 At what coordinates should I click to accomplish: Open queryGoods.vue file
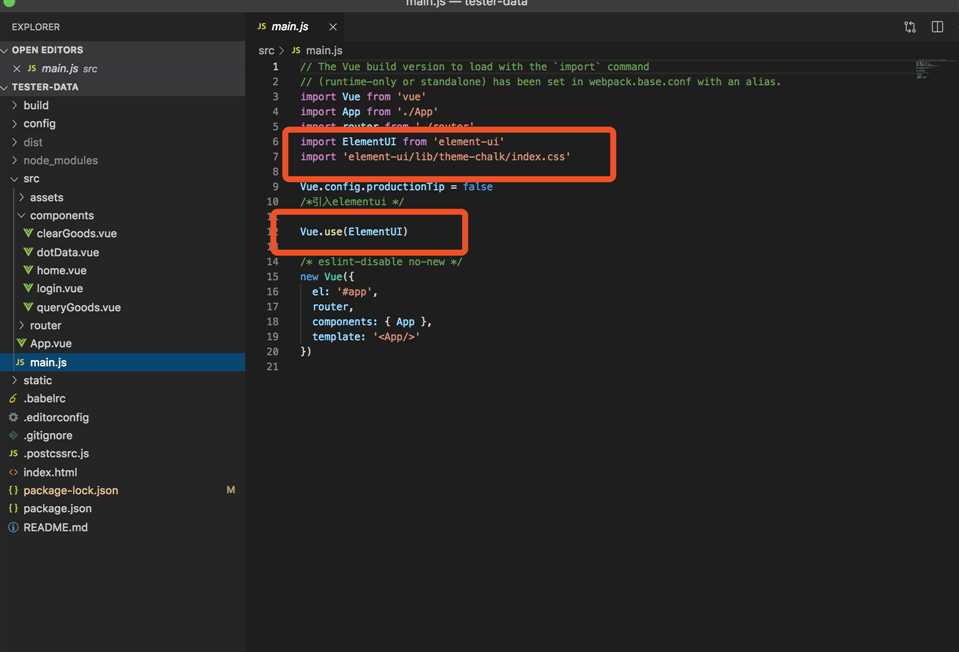tap(122, 307)
